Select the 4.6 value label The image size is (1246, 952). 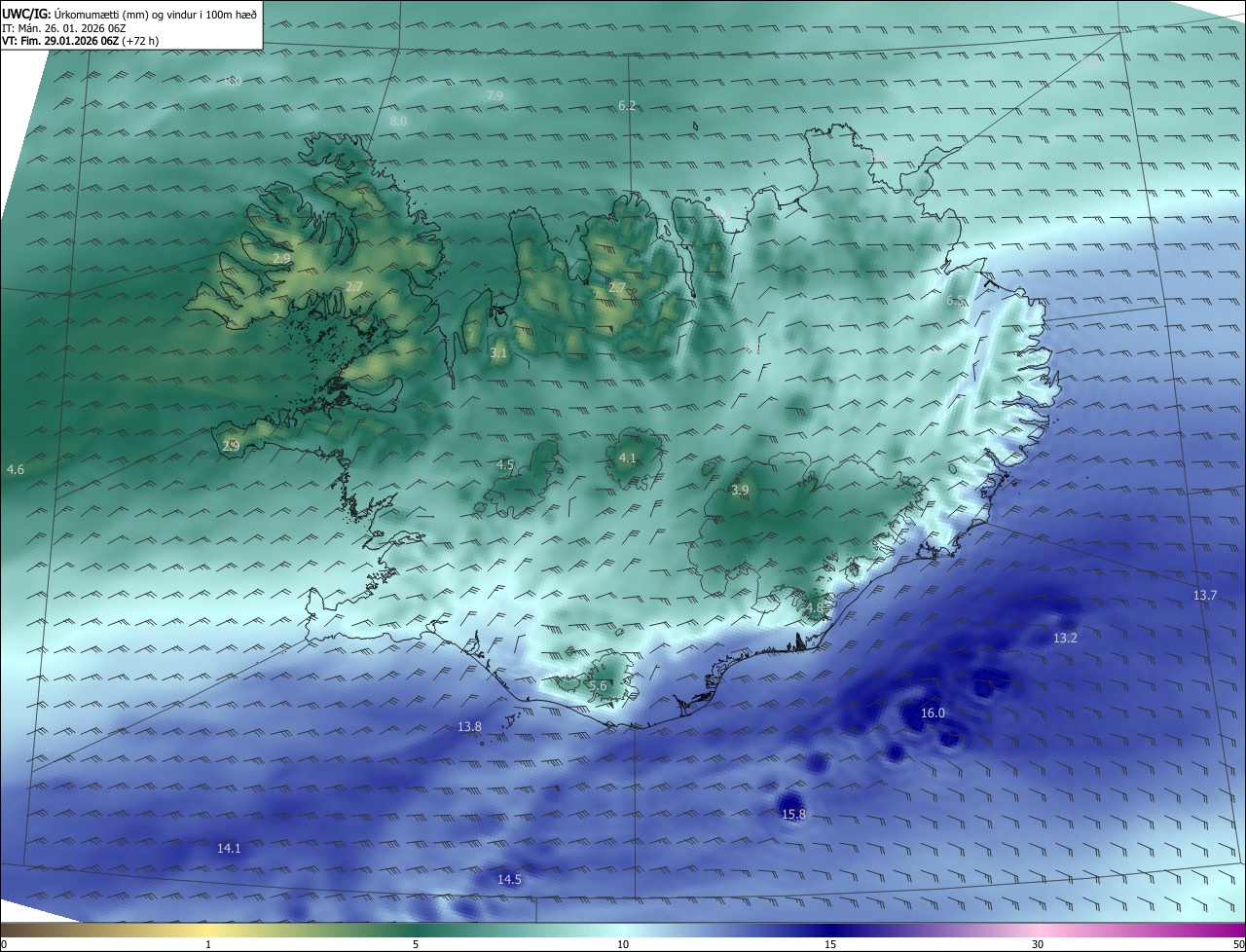15,469
